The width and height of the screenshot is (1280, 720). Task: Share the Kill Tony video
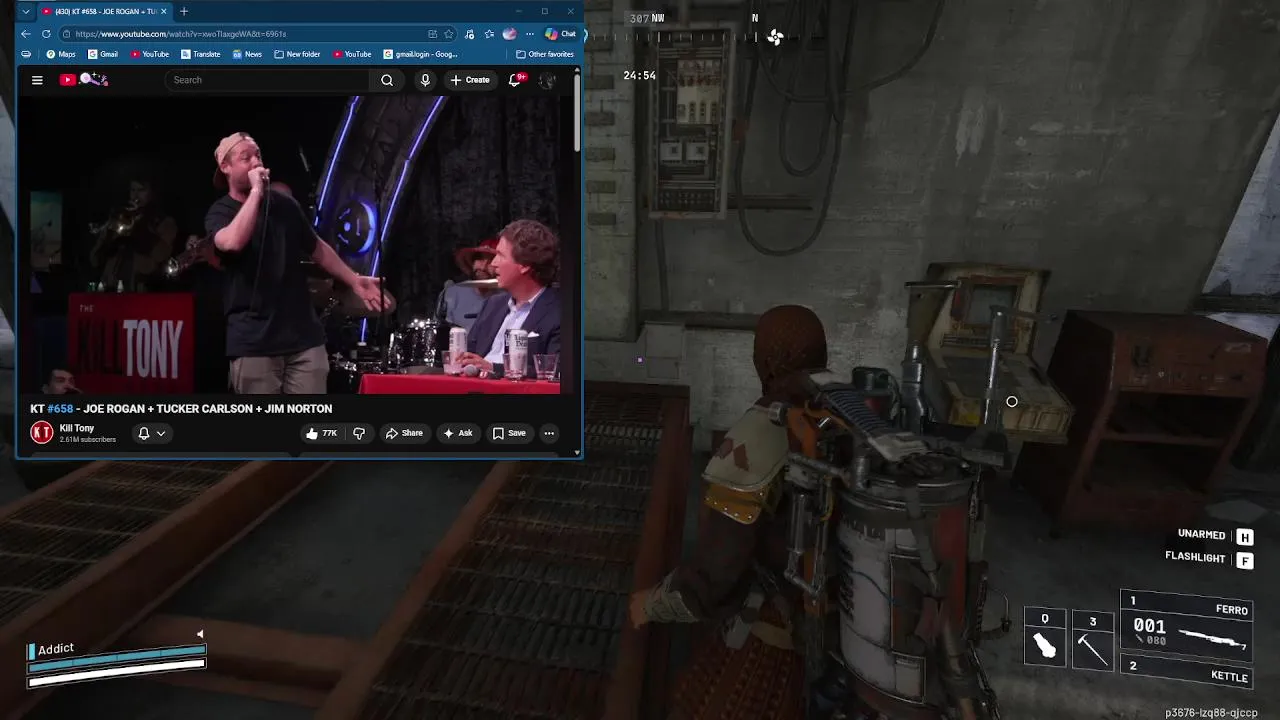[x=404, y=433]
